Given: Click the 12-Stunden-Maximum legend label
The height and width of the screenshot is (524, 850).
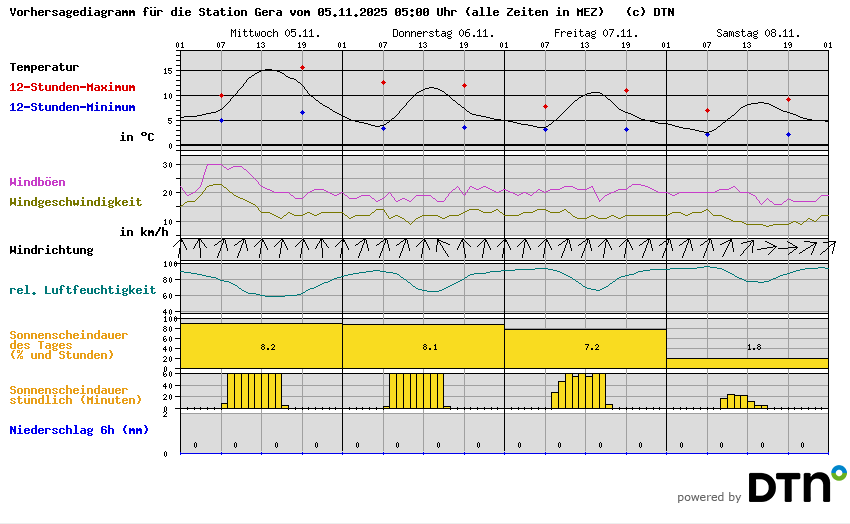Looking at the screenshot, I should (72, 87).
